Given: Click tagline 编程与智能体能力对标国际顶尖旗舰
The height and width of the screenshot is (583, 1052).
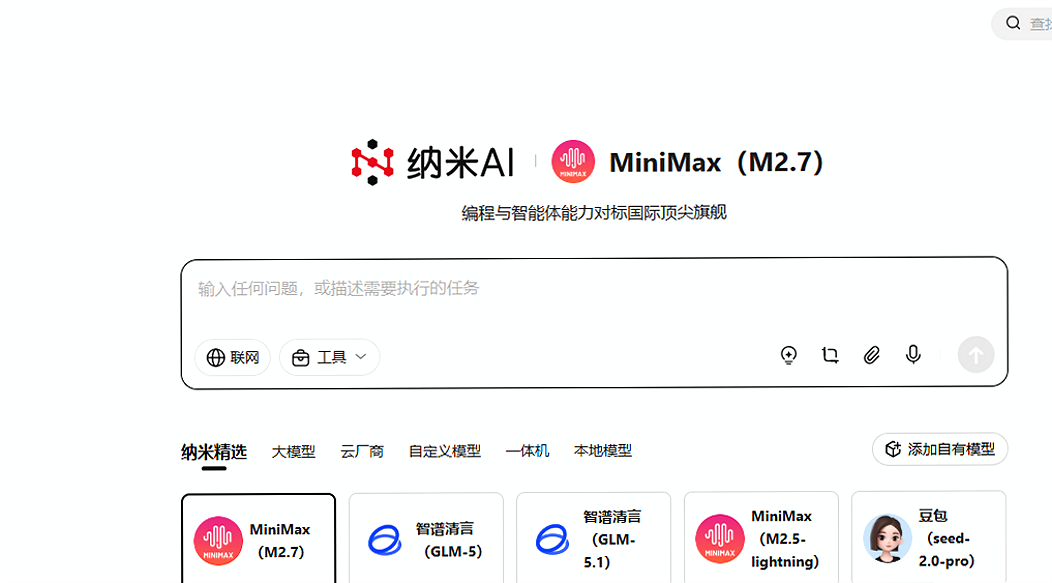Looking at the screenshot, I should tap(594, 213).
